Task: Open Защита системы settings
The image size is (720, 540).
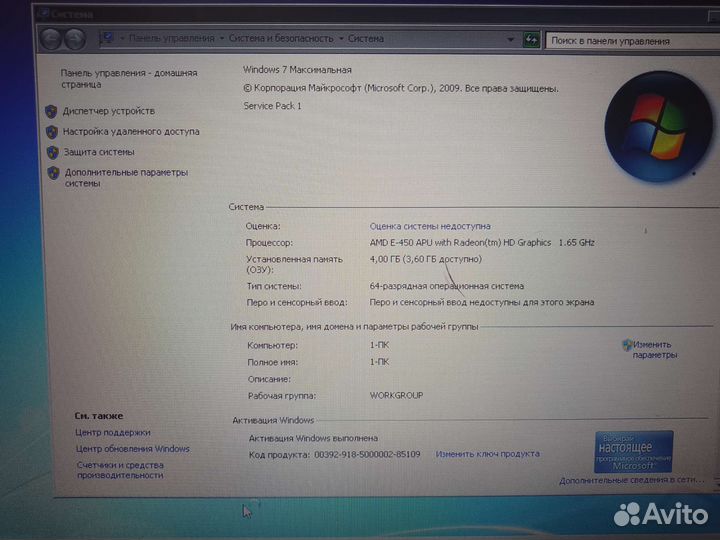Action: click(x=99, y=152)
